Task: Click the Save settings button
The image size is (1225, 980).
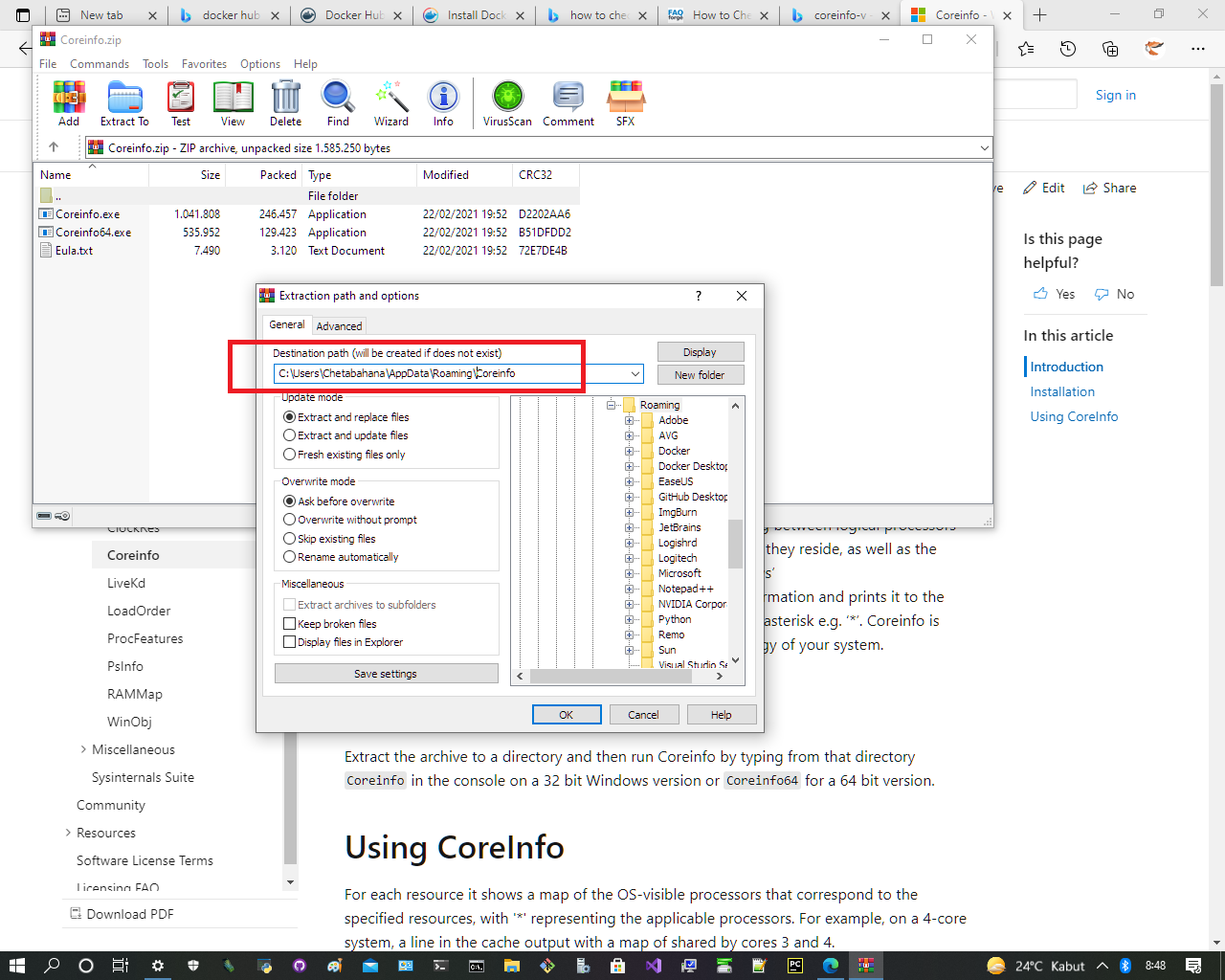Action: click(386, 674)
